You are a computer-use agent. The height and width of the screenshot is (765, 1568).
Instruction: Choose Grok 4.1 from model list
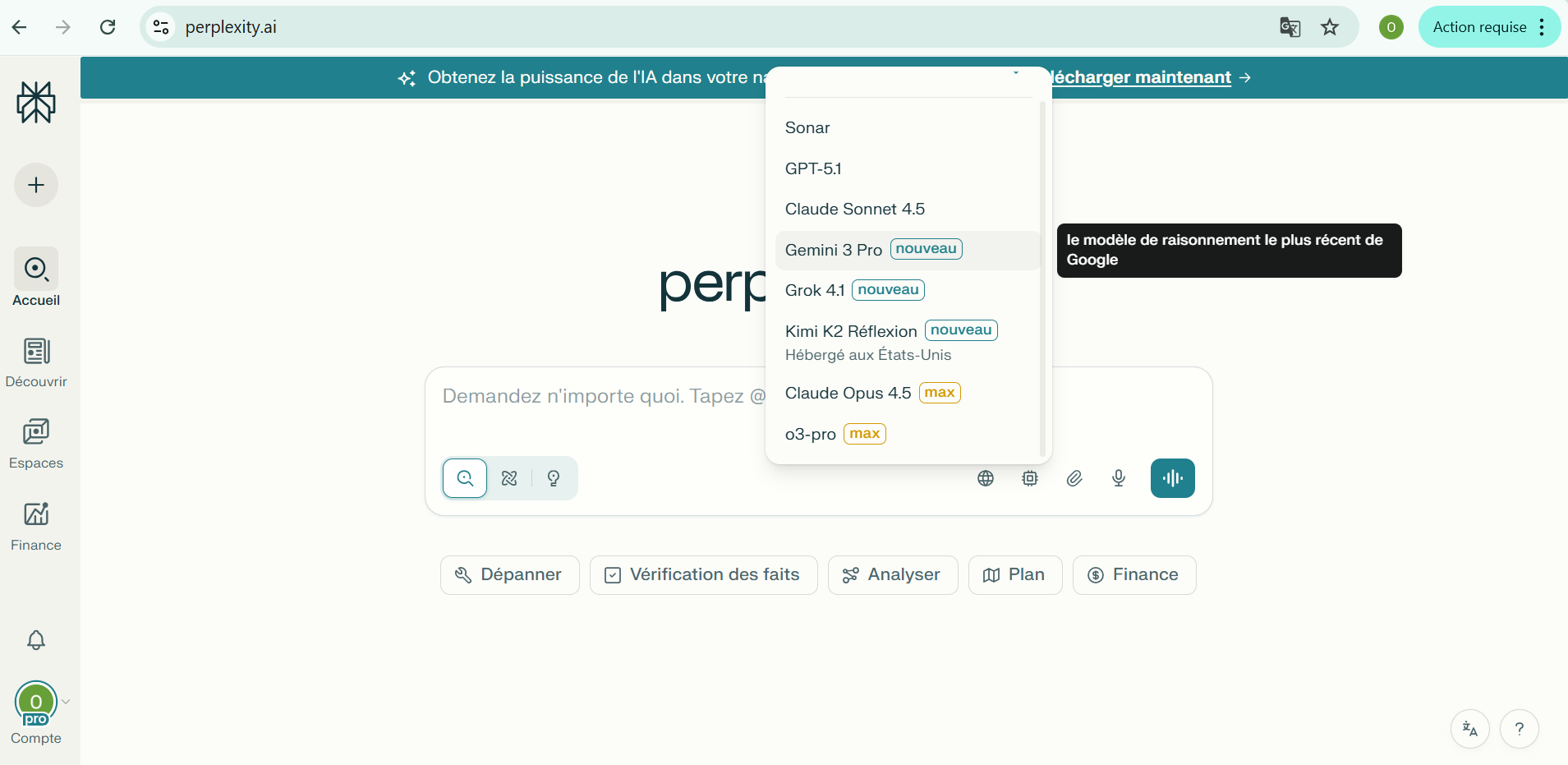(x=815, y=290)
